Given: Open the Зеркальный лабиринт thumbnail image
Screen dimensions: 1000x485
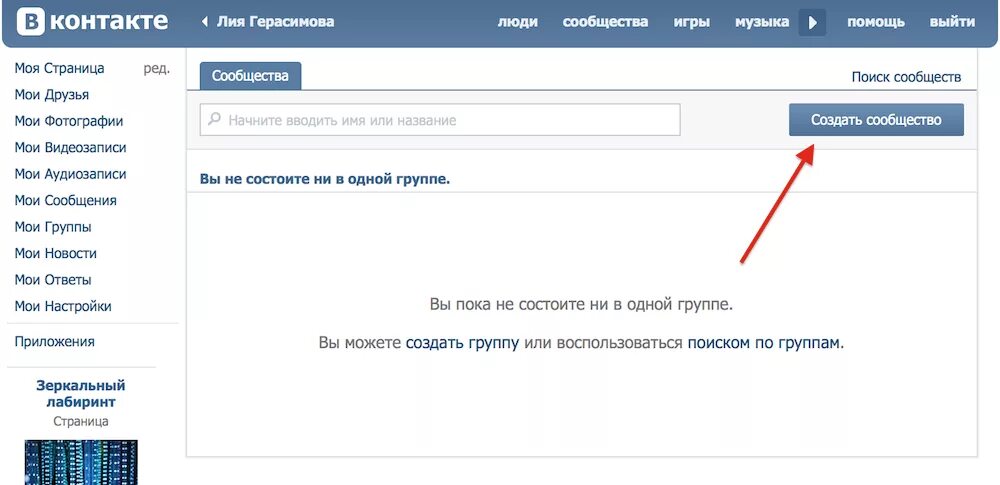Looking at the screenshot, I should click(81, 462).
